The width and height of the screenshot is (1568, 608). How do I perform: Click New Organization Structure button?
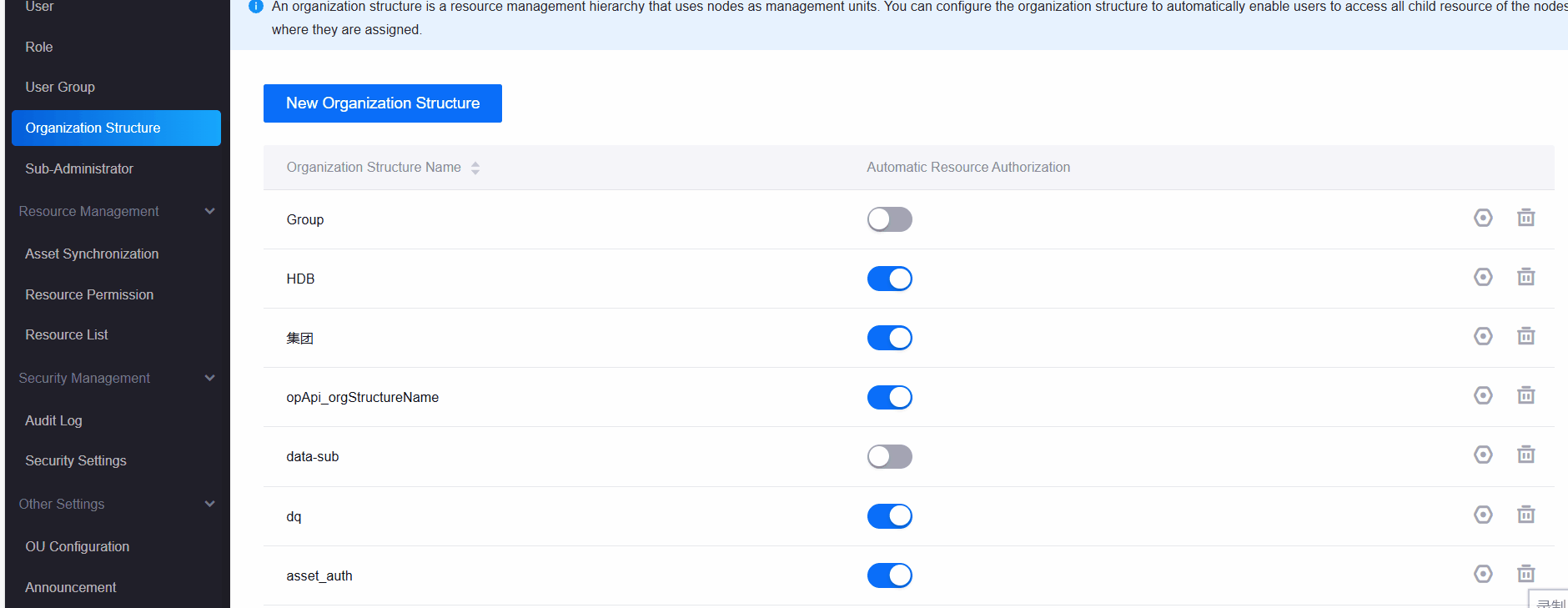[x=382, y=103]
